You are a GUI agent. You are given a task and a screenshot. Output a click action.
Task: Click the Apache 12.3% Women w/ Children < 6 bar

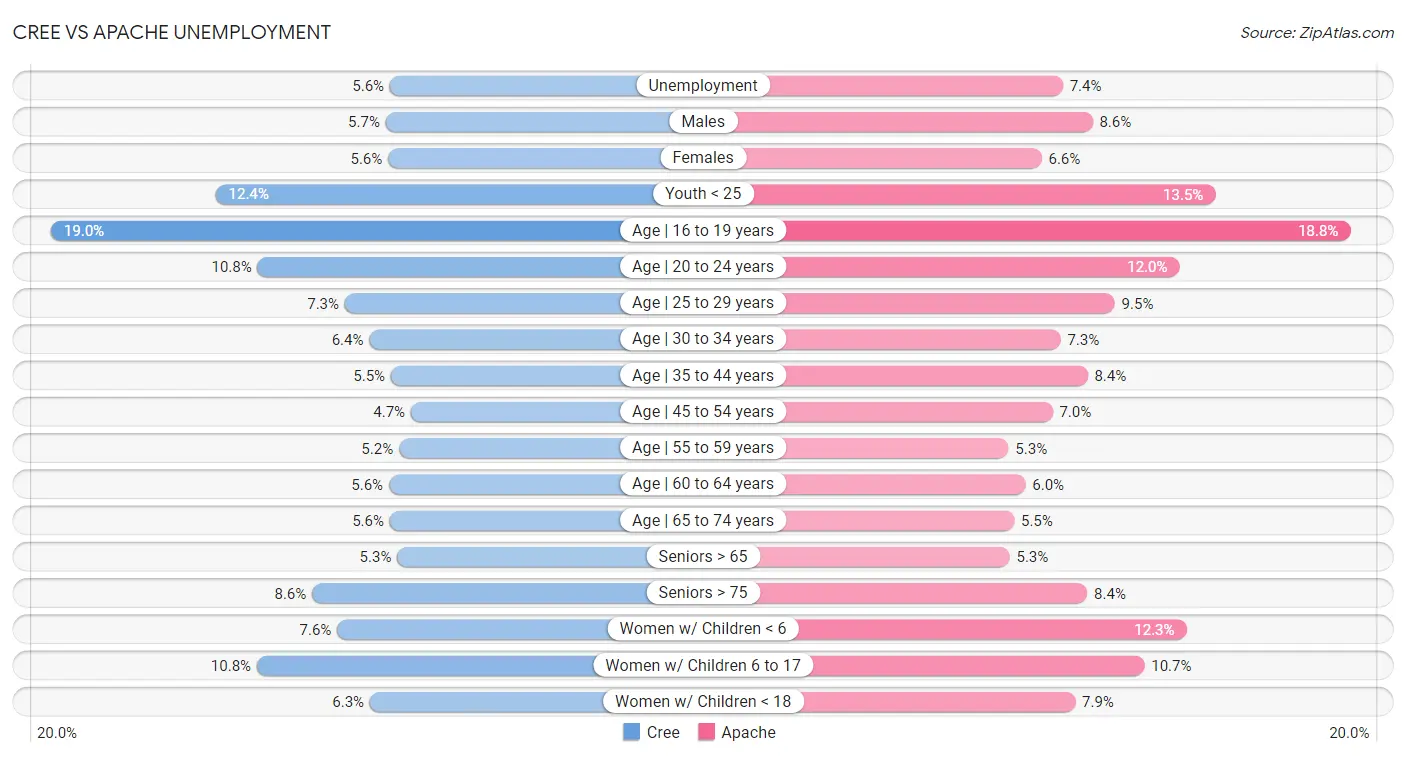pos(945,629)
